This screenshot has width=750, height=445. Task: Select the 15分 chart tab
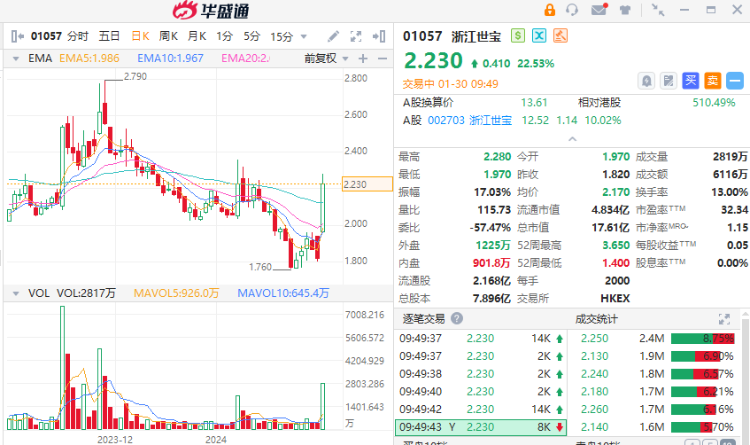pos(281,37)
